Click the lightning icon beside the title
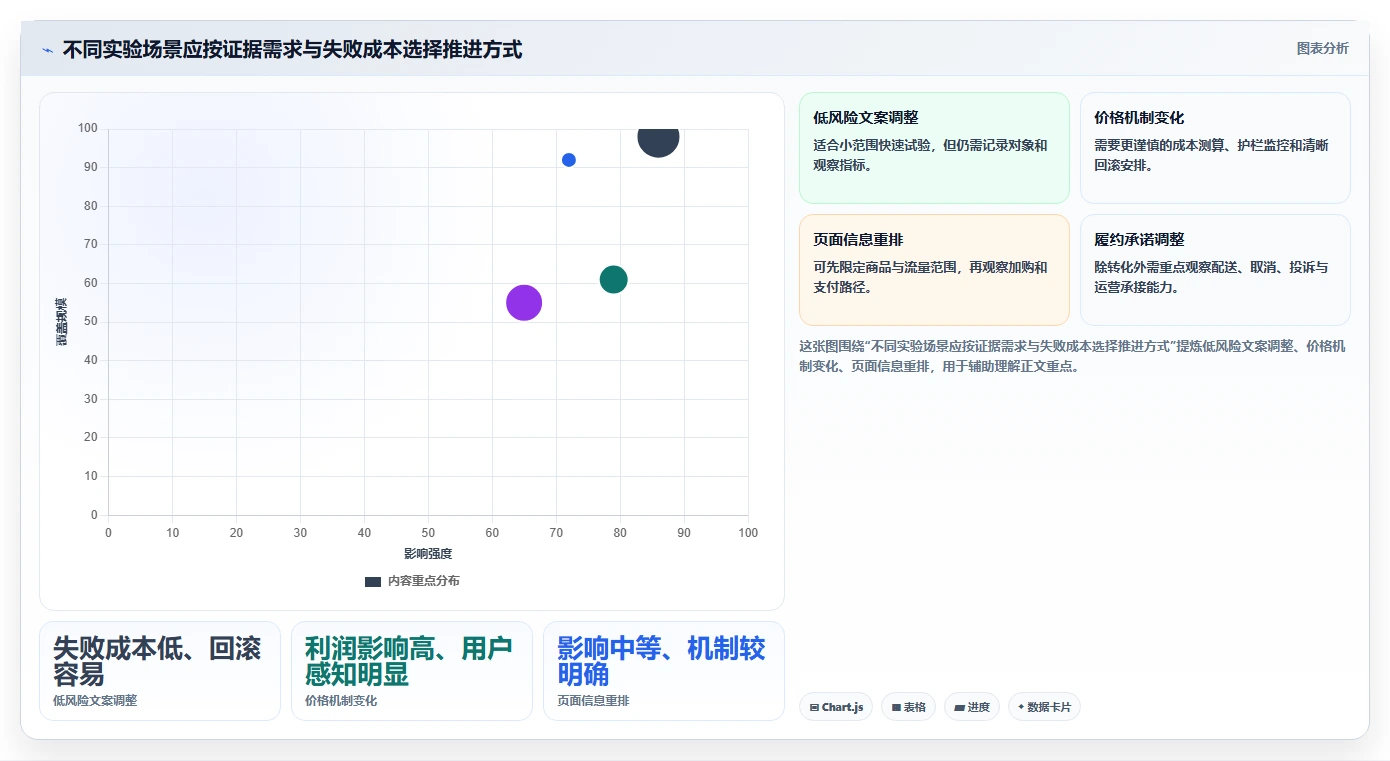 (x=47, y=50)
